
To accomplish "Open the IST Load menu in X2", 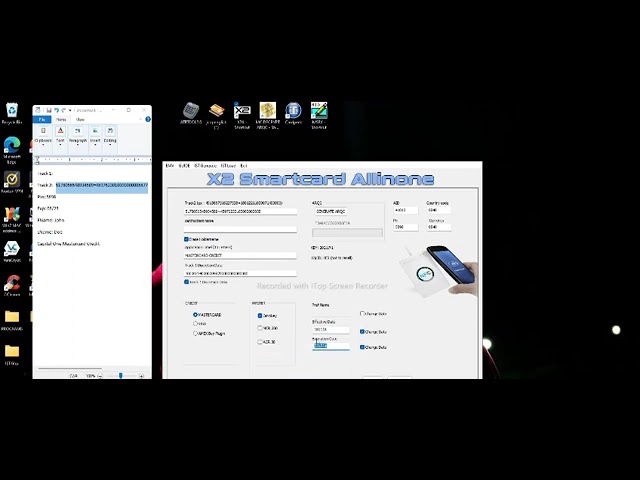I will click(x=228, y=166).
